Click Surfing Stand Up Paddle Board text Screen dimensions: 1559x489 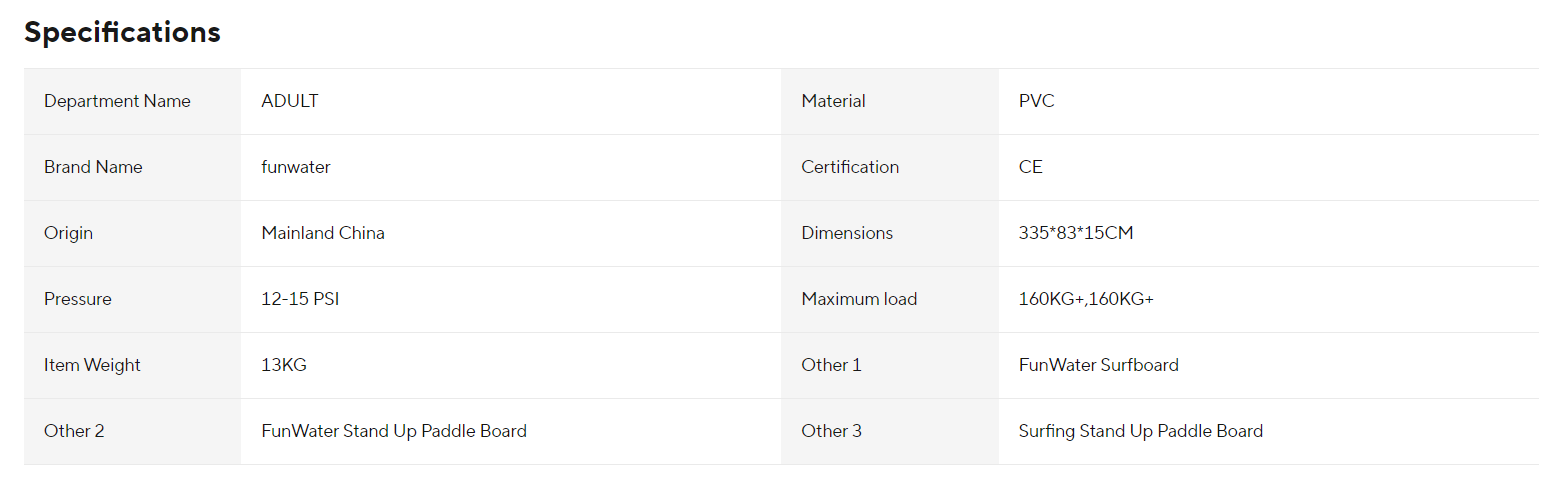[x=1141, y=431]
